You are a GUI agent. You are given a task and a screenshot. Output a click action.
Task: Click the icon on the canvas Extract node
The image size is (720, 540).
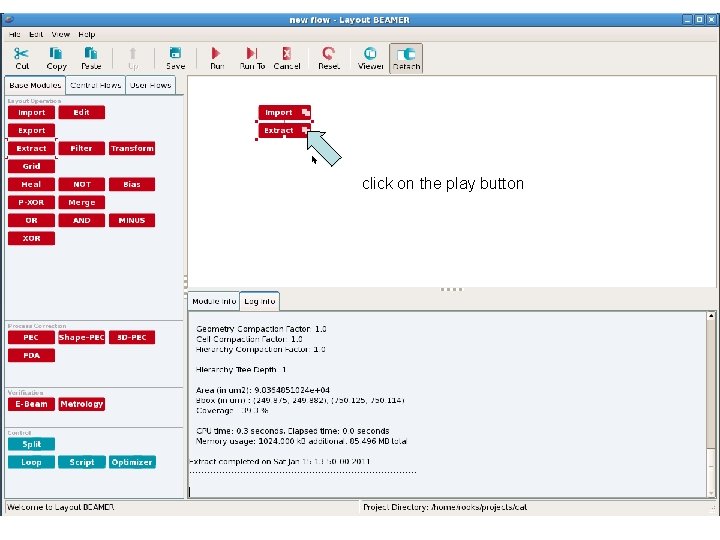305,130
